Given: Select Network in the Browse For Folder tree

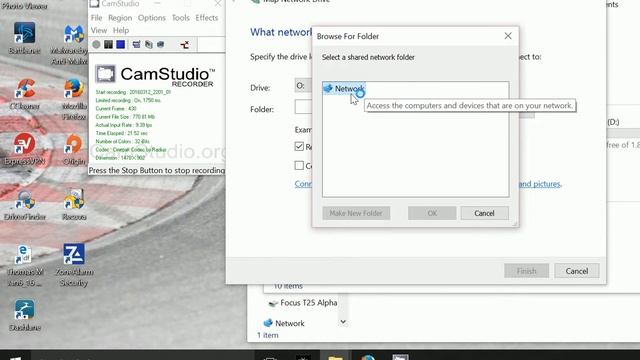Looking at the screenshot, I should 344,89.
